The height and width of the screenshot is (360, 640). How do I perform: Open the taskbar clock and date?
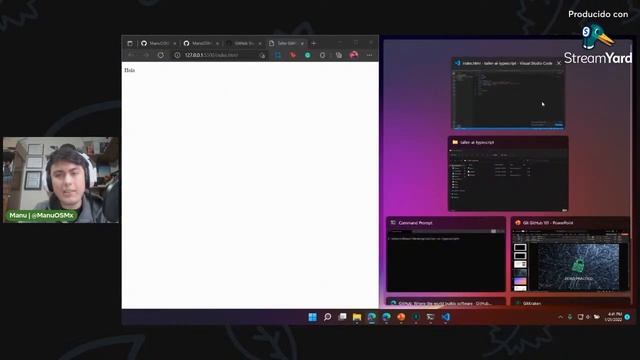click(614, 317)
